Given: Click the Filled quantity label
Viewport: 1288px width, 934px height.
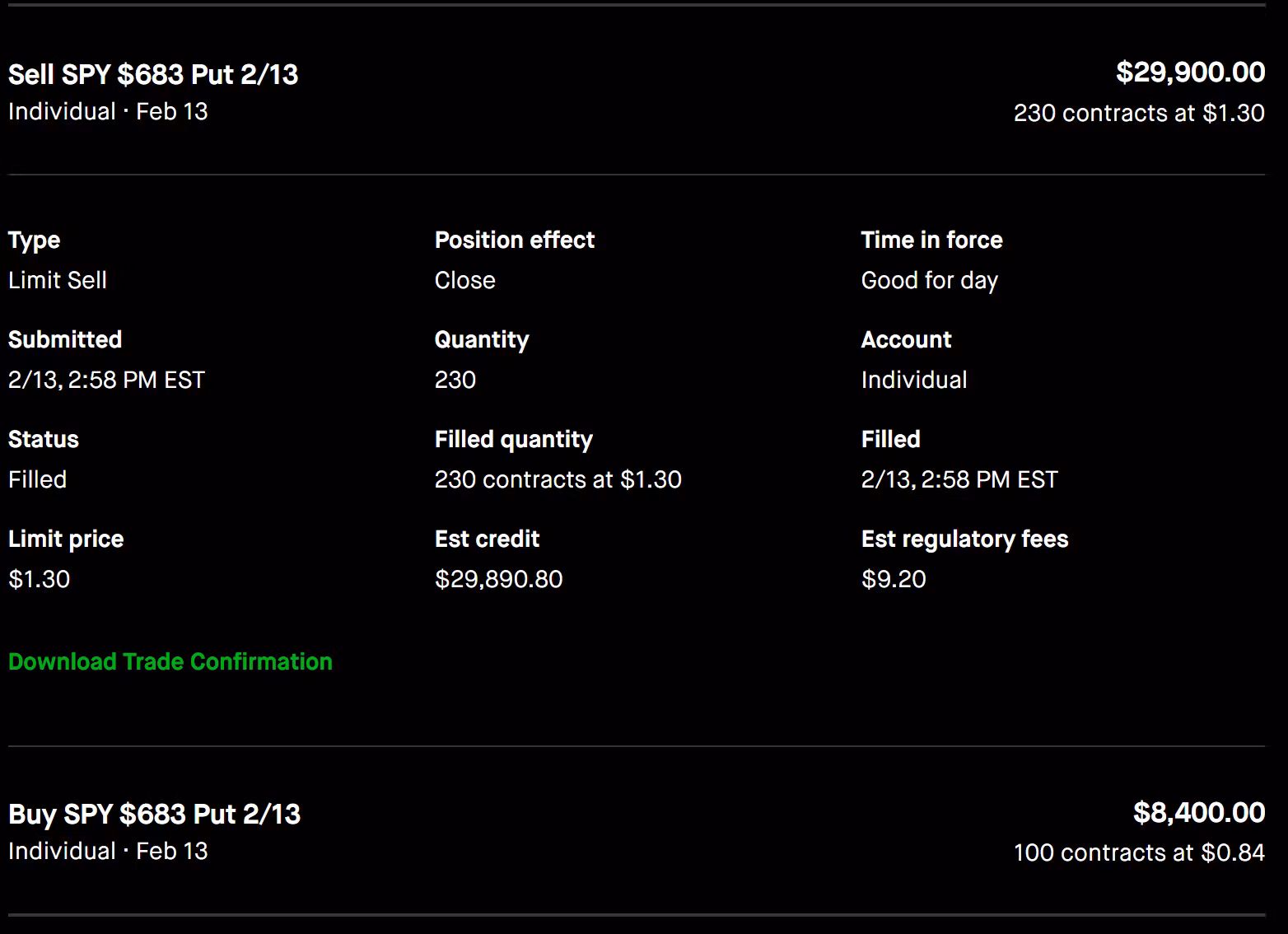Looking at the screenshot, I should 513,440.
